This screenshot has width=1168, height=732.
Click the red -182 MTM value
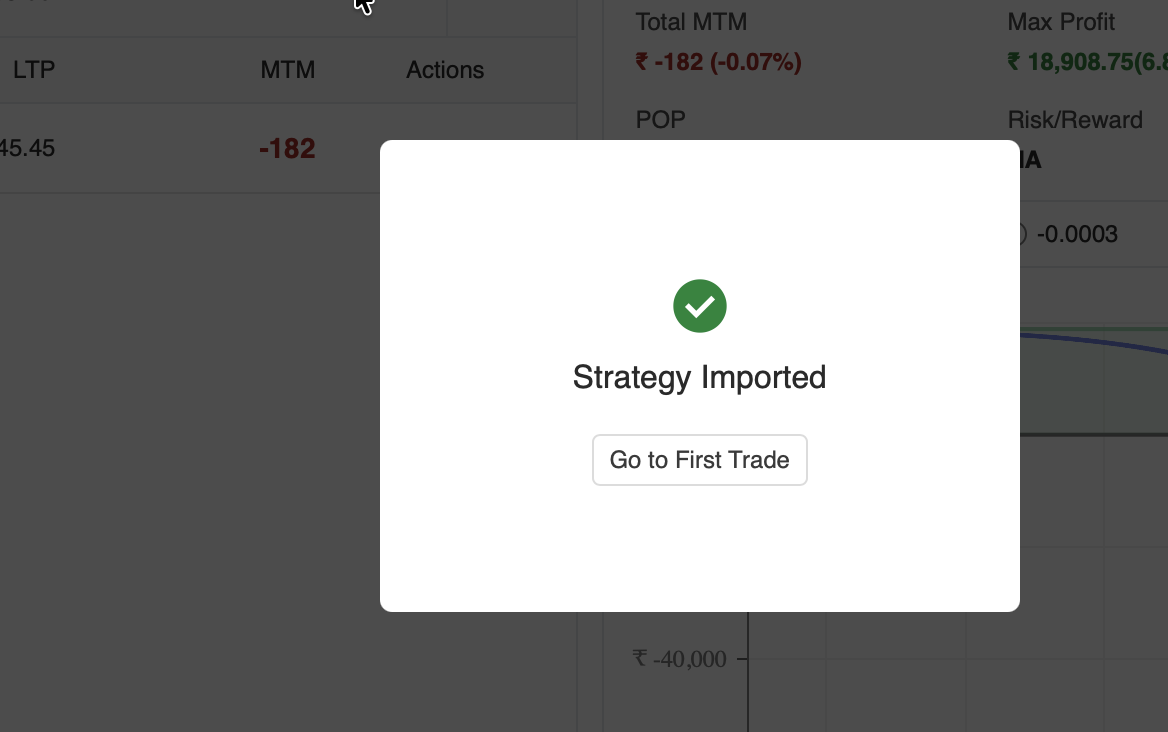point(288,149)
